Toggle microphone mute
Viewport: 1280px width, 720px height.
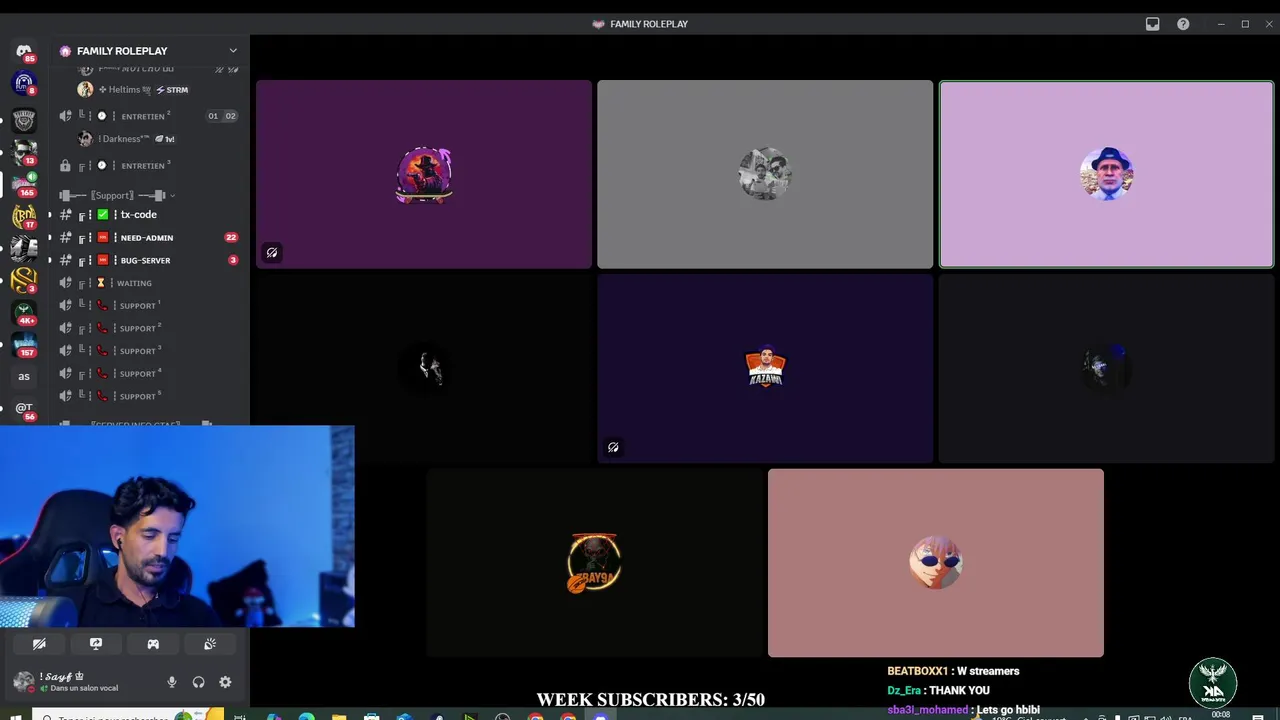pyautogui.click(x=172, y=682)
